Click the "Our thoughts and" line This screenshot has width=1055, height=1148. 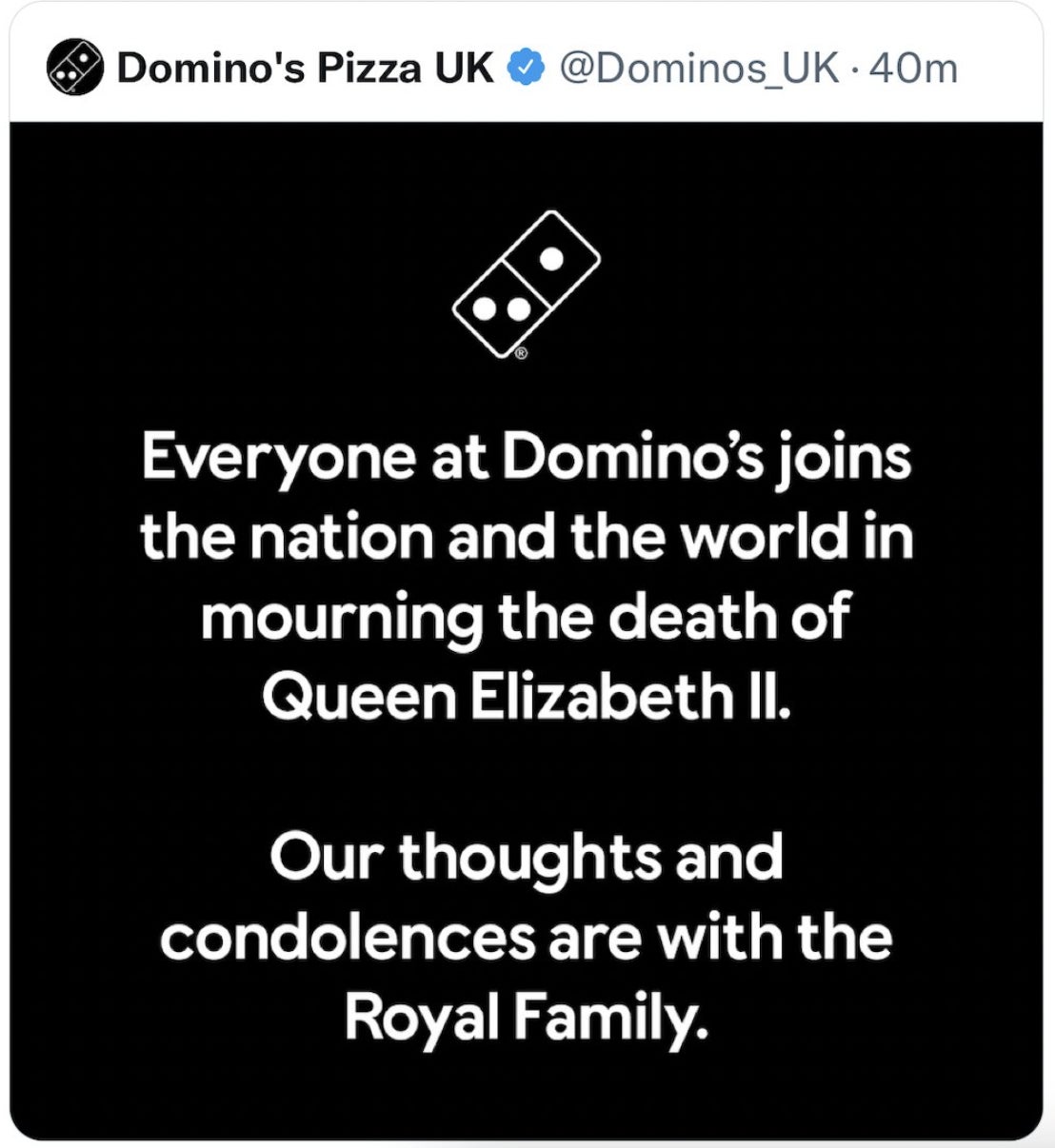pos(526,857)
